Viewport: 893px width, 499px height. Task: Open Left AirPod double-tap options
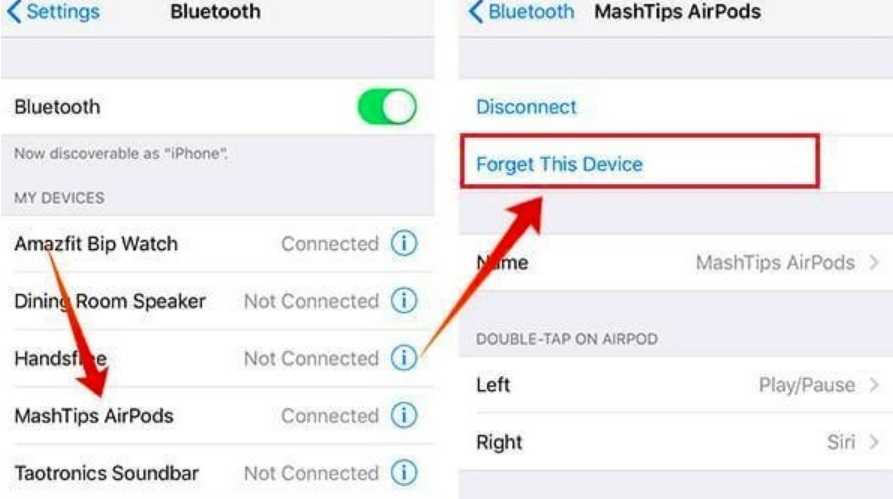click(x=676, y=385)
